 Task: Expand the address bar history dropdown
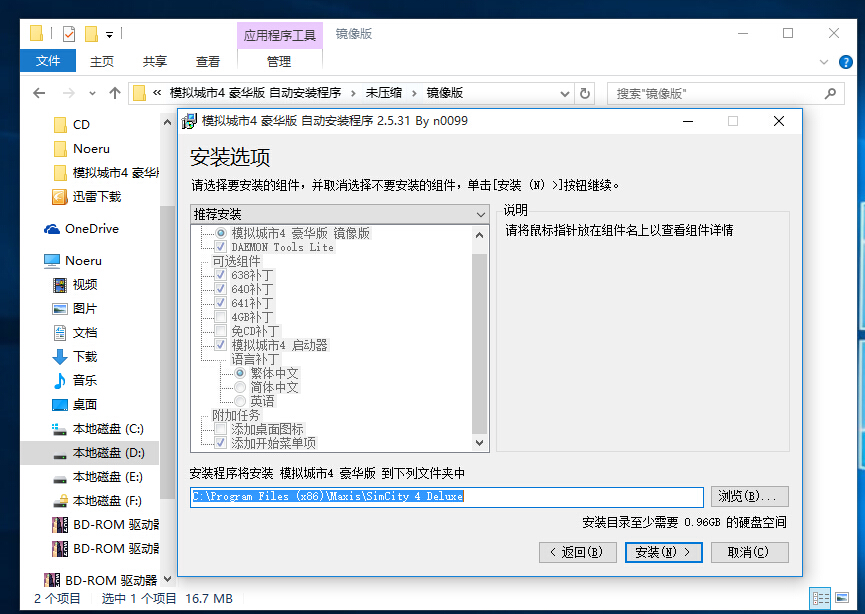(x=561, y=93)
